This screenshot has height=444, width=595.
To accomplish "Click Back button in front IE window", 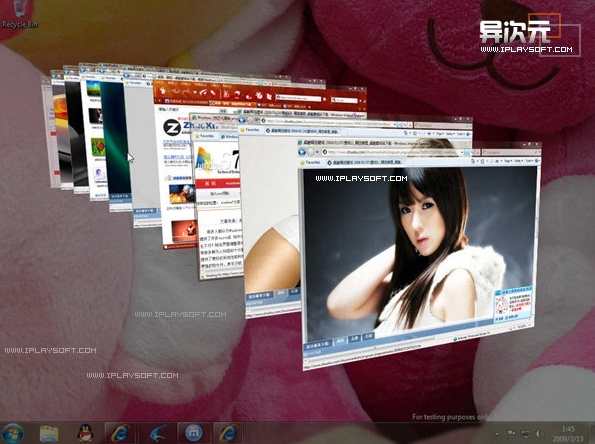I will pyautogui.click(x=302, y=152).
